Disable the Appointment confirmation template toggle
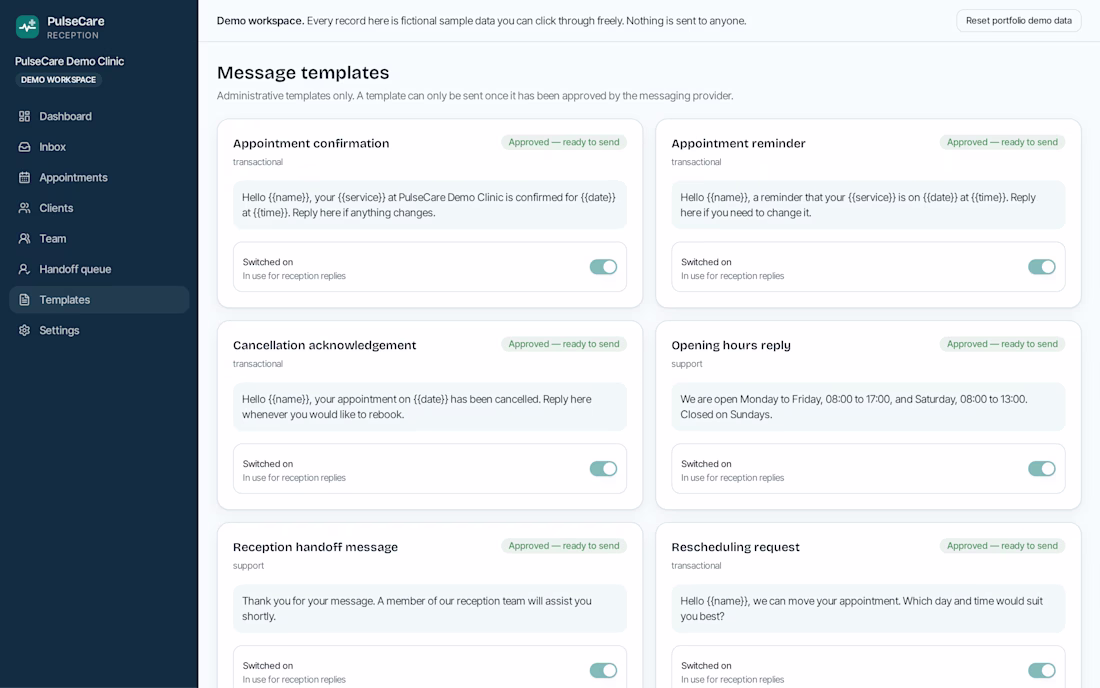The height and width of the screenshot is (688, 1100). (x=603, y=267)
